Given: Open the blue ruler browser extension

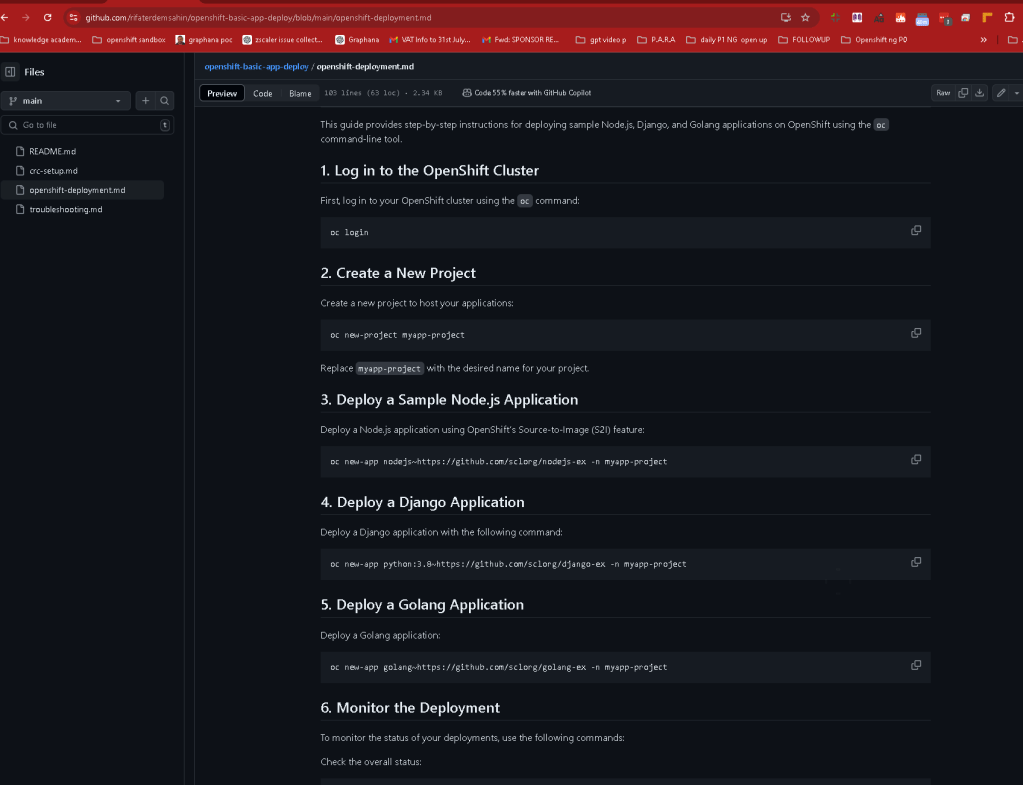Looking at the screenshot, I should click(922, 19).
